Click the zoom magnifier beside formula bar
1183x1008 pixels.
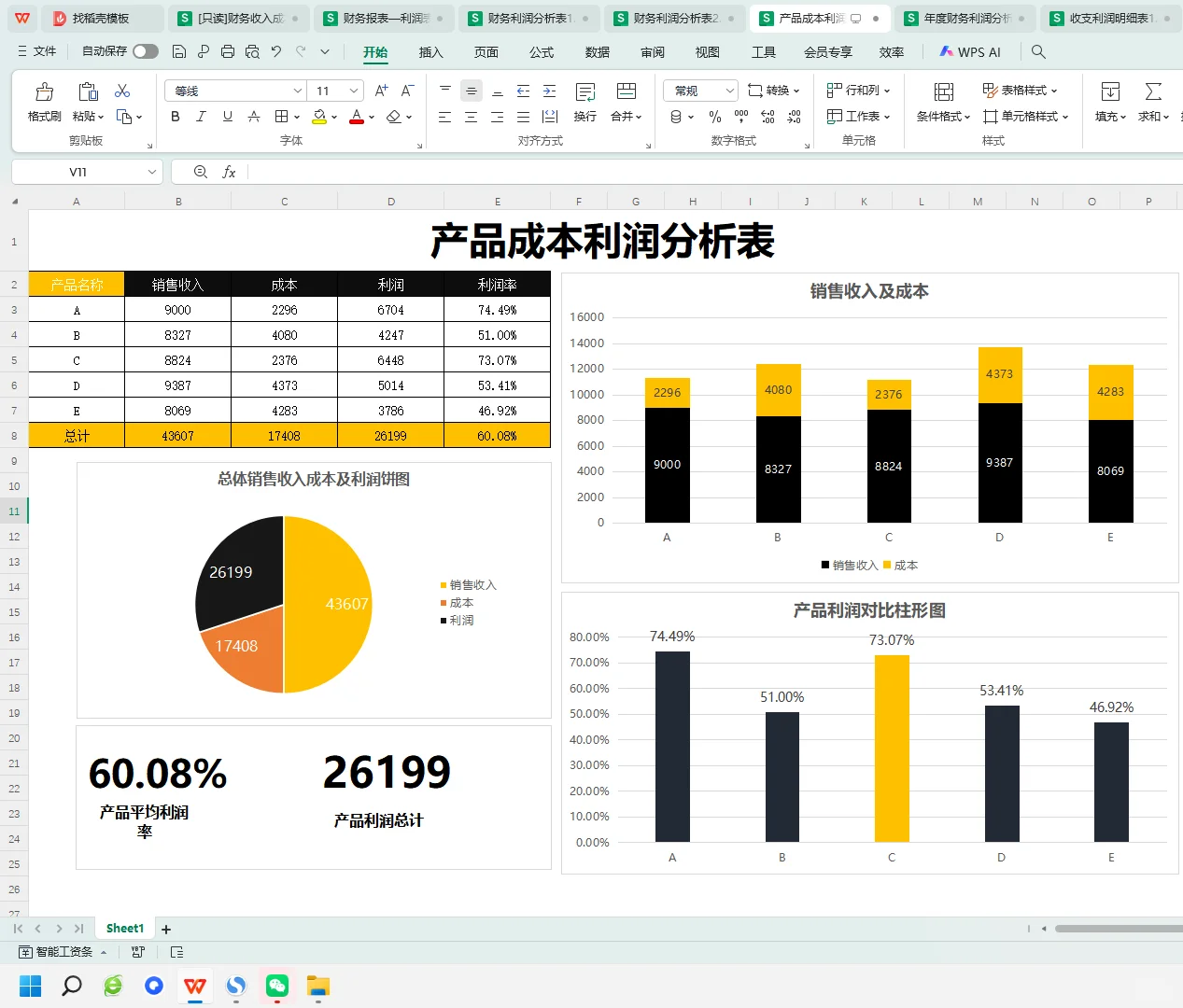point(201,172)
